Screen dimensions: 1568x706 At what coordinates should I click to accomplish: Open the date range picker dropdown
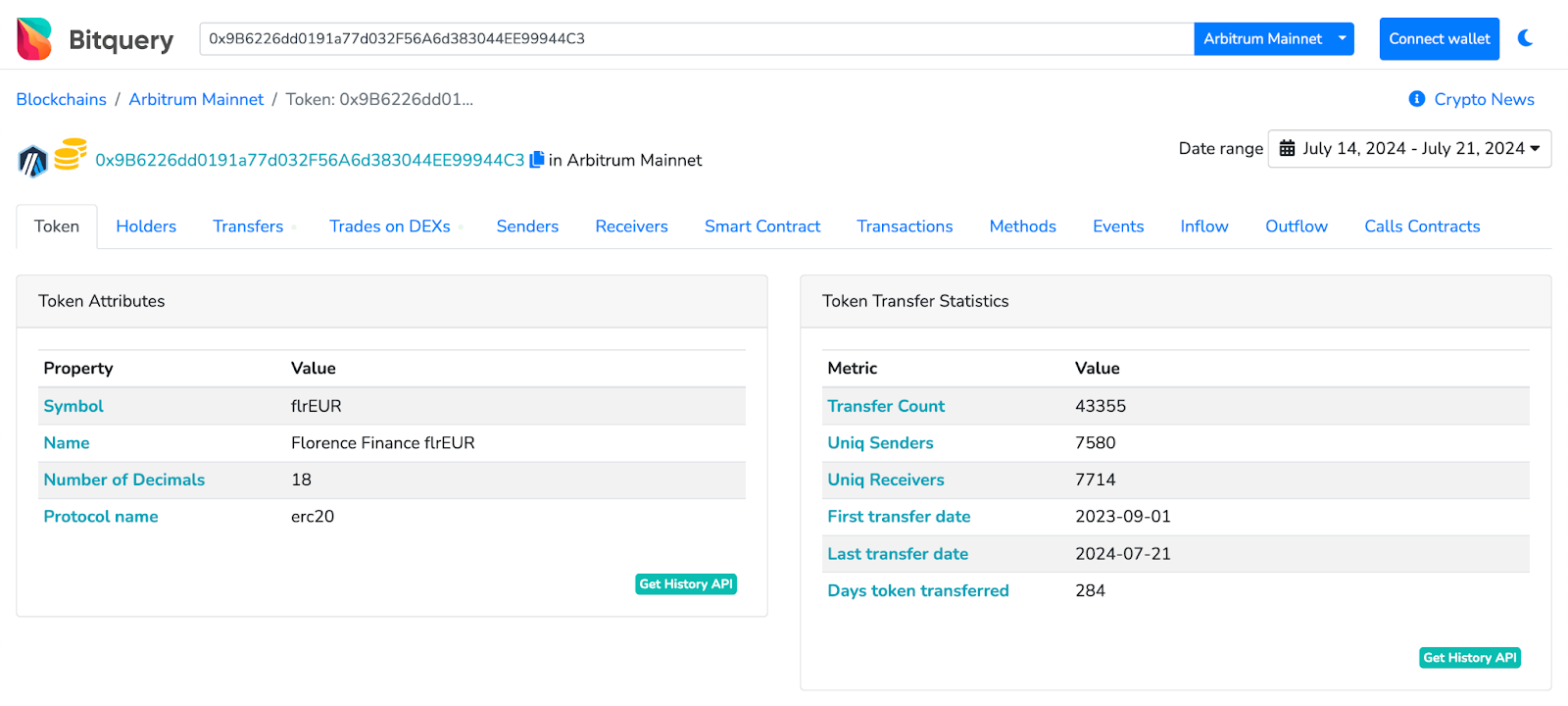click(1409, 149)
